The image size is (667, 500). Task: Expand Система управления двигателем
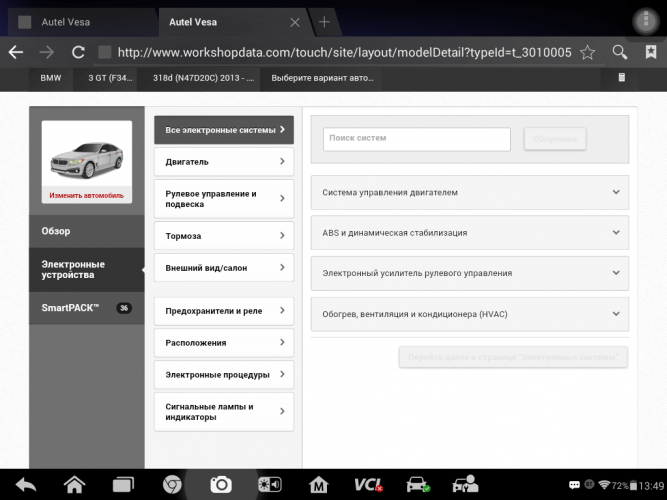click(470, 192)
